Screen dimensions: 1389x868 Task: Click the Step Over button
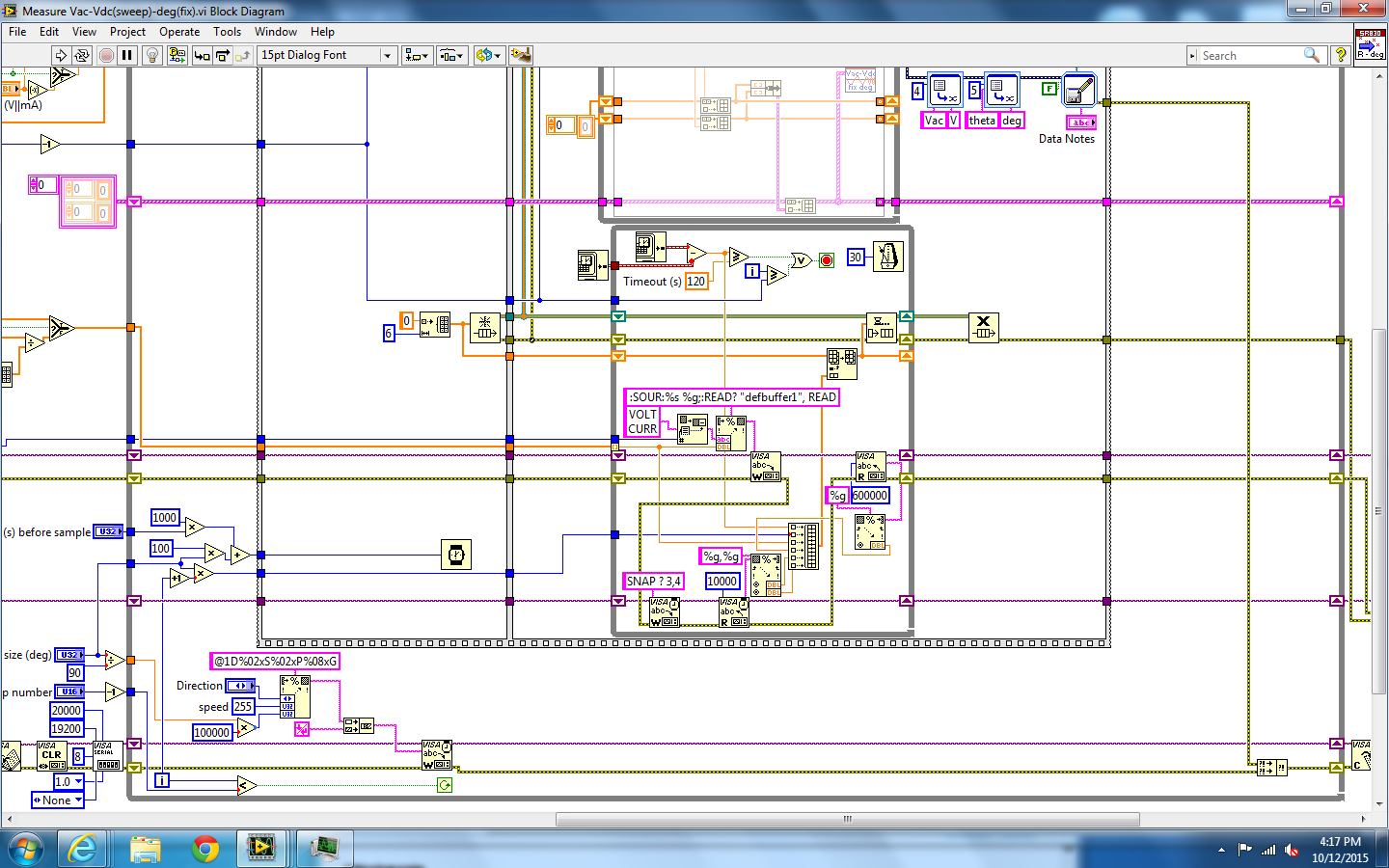223,55
